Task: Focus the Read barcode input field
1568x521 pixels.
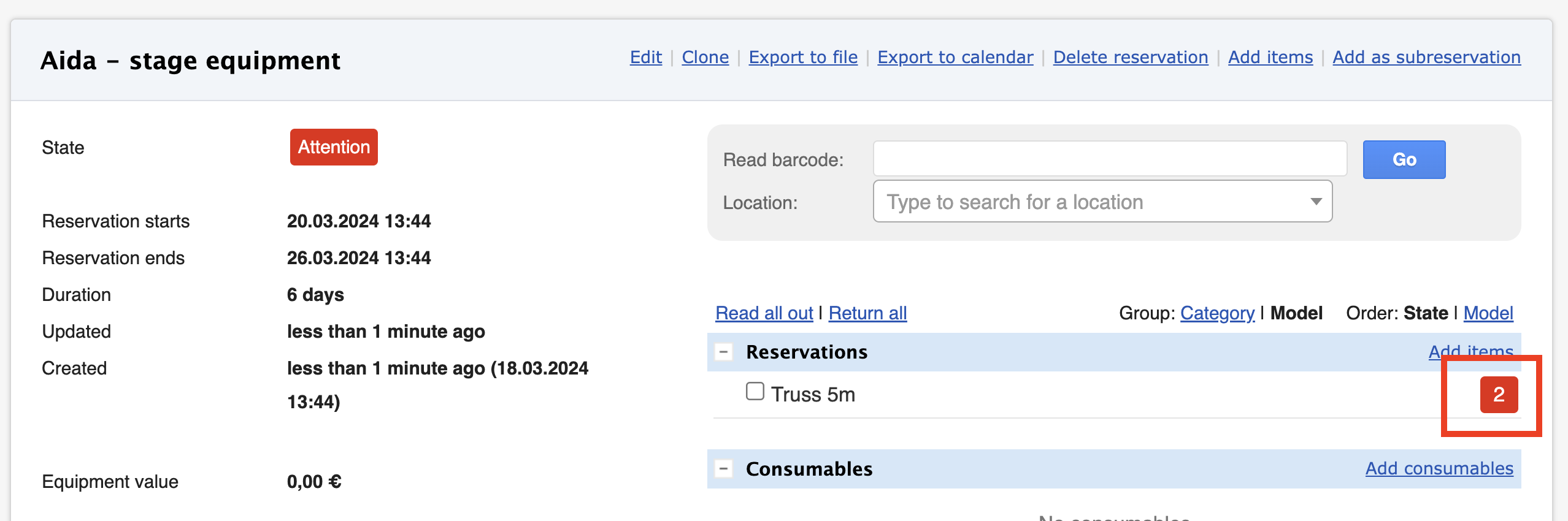Action: tap(1110, 159)
